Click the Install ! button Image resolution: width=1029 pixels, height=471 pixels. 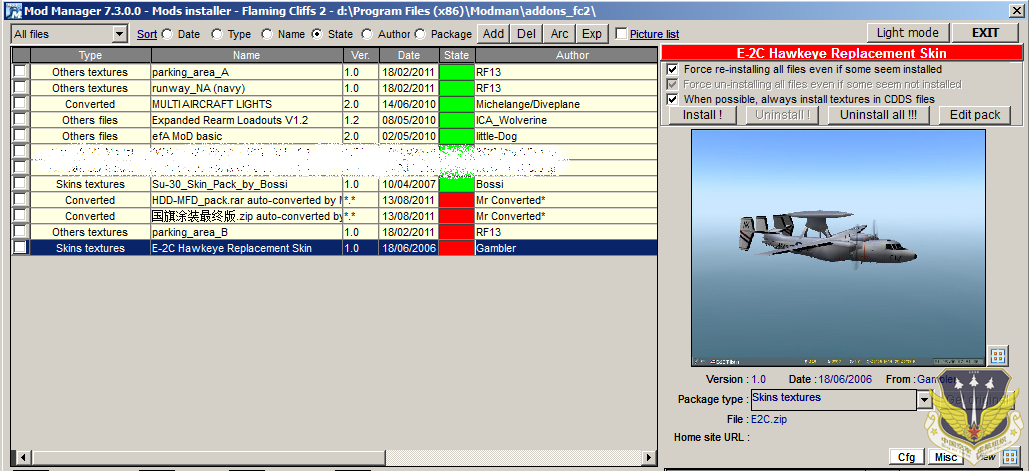coord(702,115)
